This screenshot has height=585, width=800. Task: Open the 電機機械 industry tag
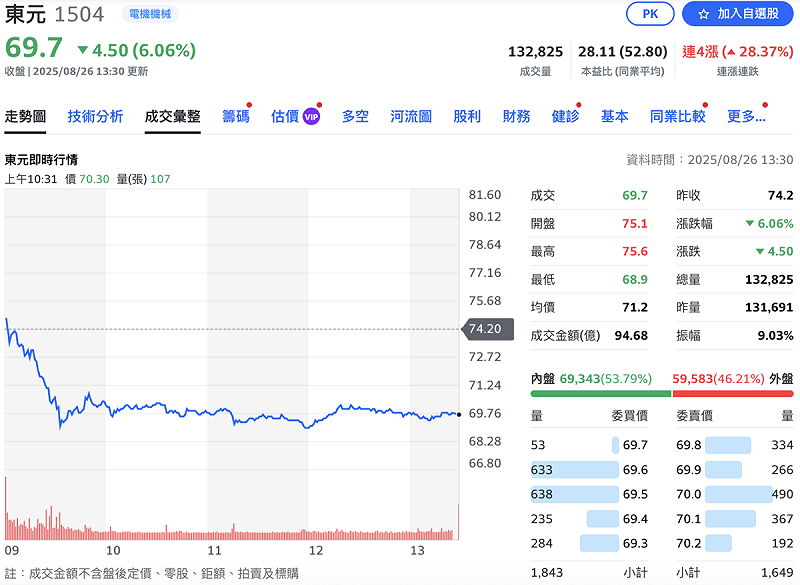tap(150, 14)
